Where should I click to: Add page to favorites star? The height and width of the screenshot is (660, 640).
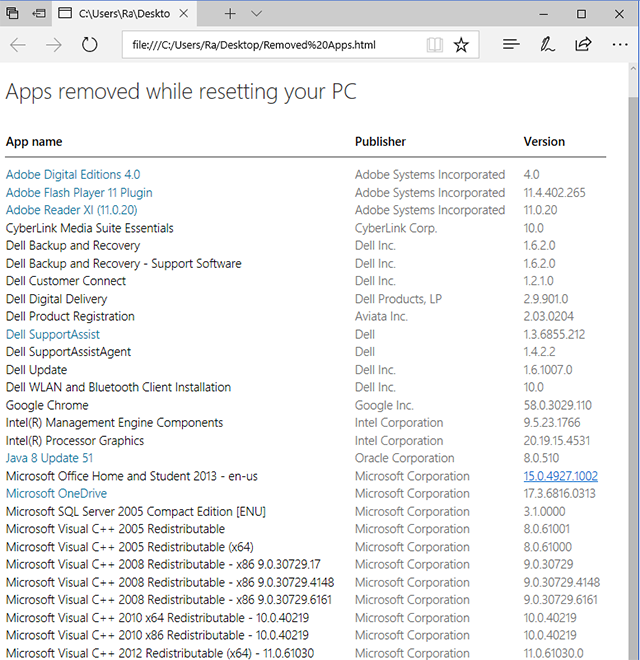tap(461, 45)
